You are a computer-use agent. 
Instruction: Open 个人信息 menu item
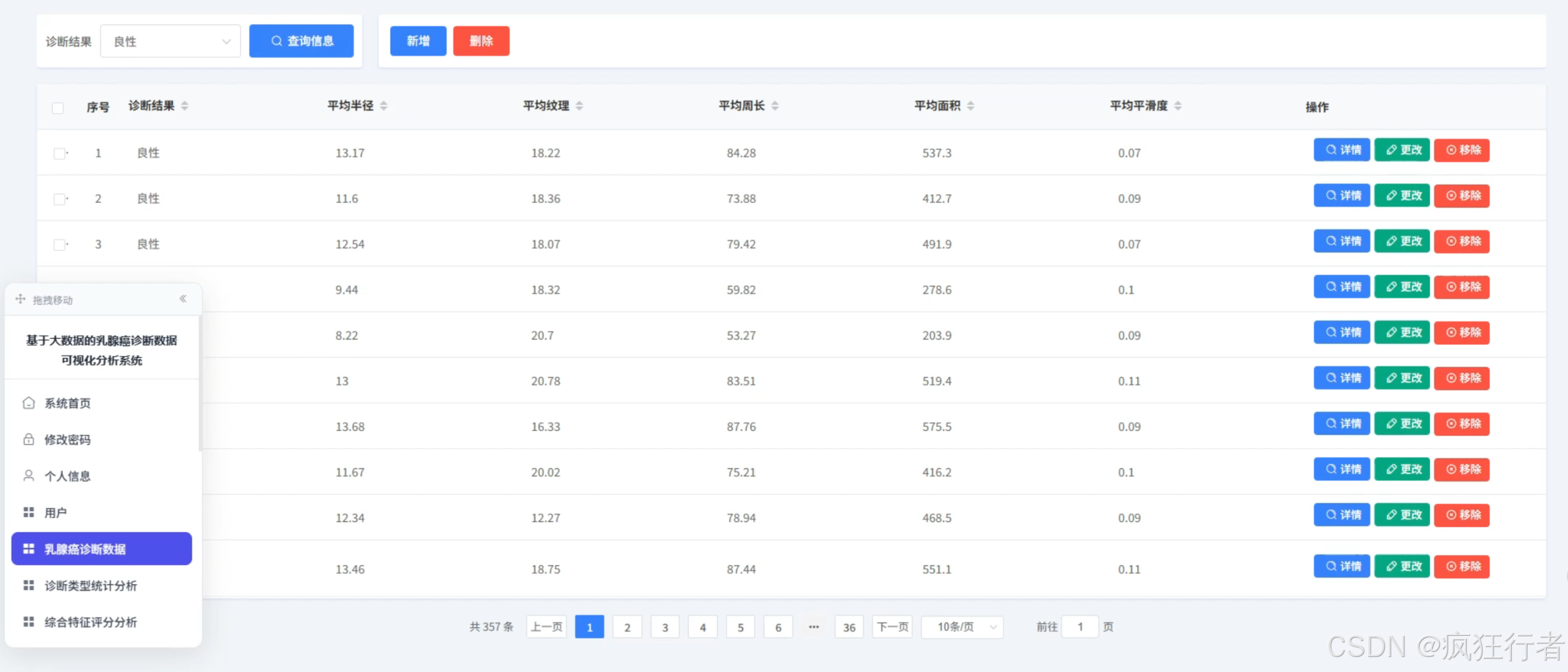pos(102,476)
